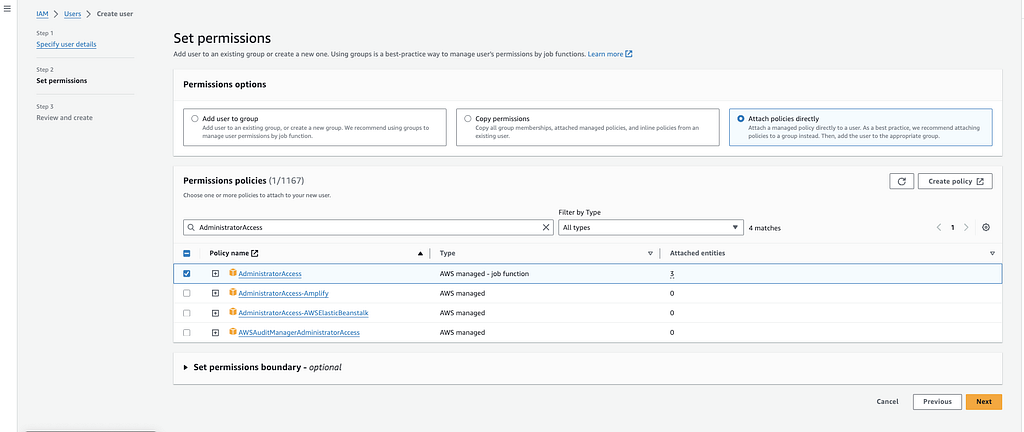Click page number 1 in pagination
This screenshot has height=432, width=1024.
[952, 228]
